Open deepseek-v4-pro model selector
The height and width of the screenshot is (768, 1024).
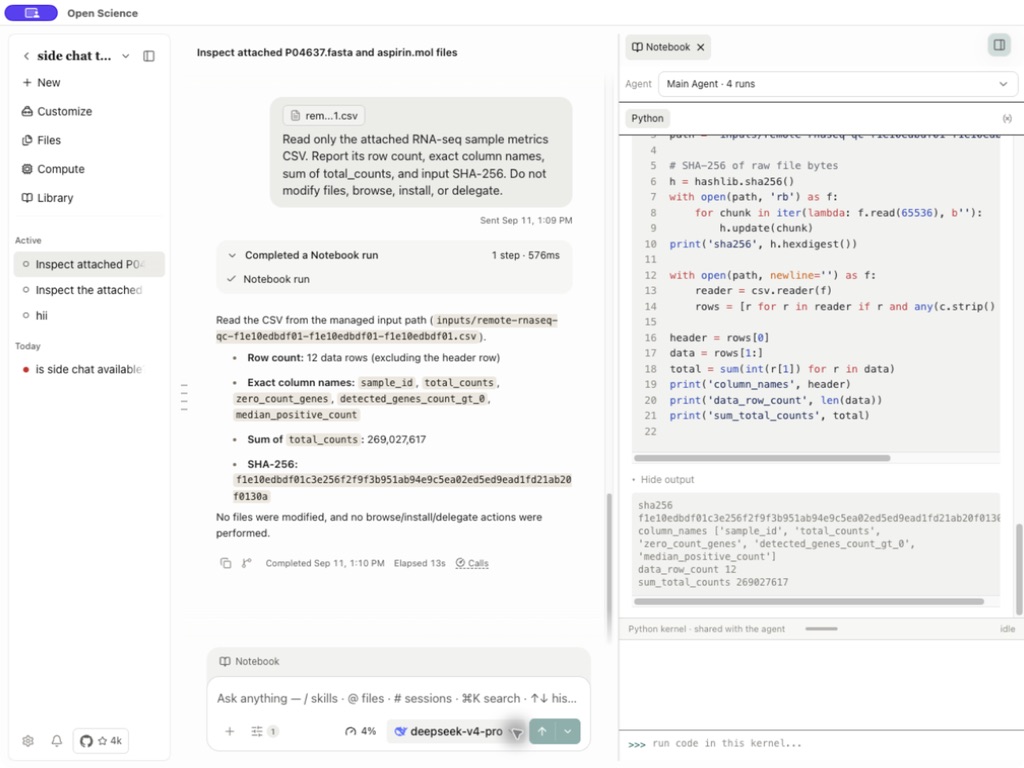455,732
